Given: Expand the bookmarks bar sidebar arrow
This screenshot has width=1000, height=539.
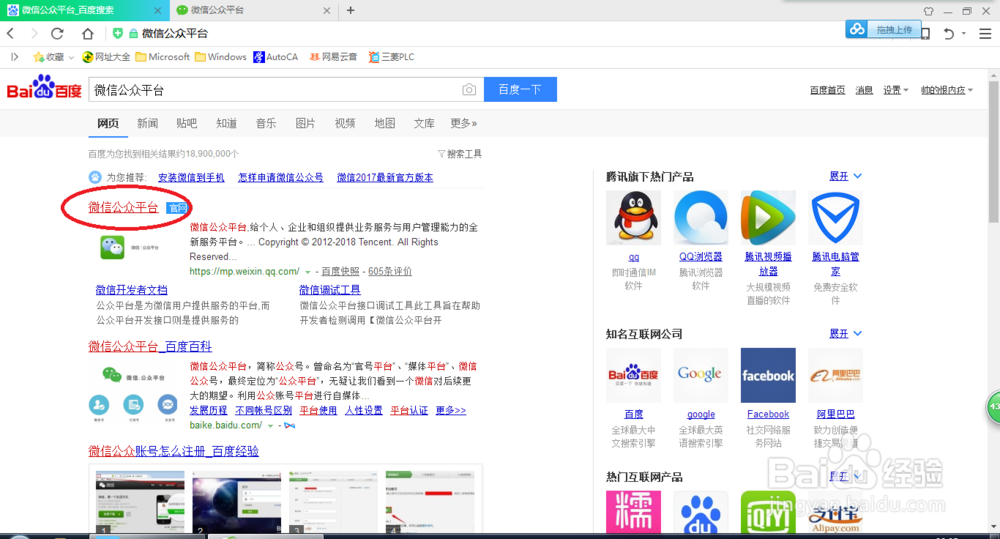Looking at the screenshot, I should click(x=15, y=57).
